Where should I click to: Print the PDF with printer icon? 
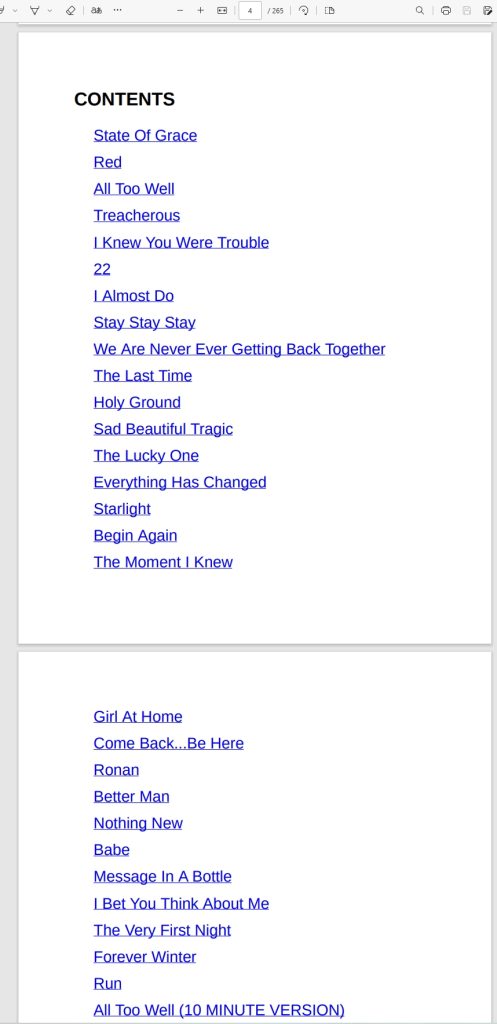445,10
